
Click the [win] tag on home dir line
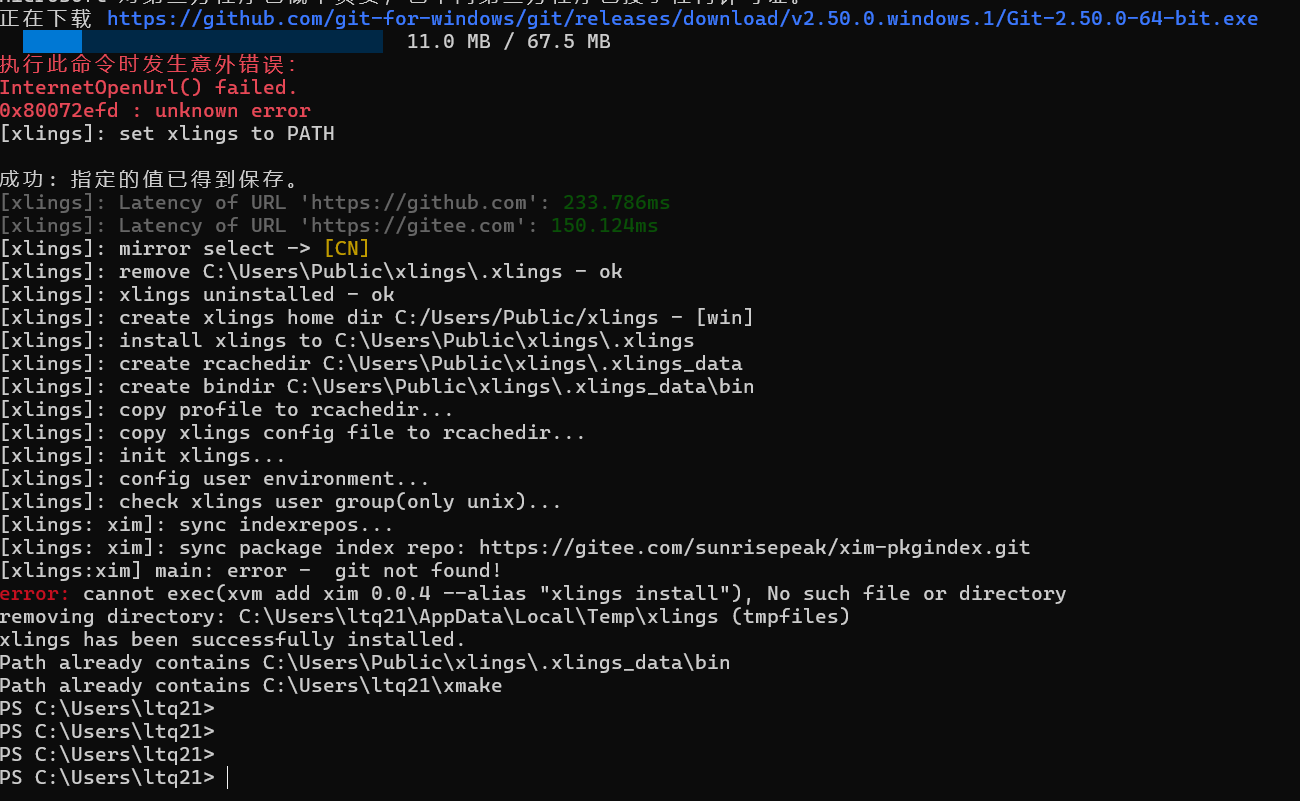coord(724,318)
